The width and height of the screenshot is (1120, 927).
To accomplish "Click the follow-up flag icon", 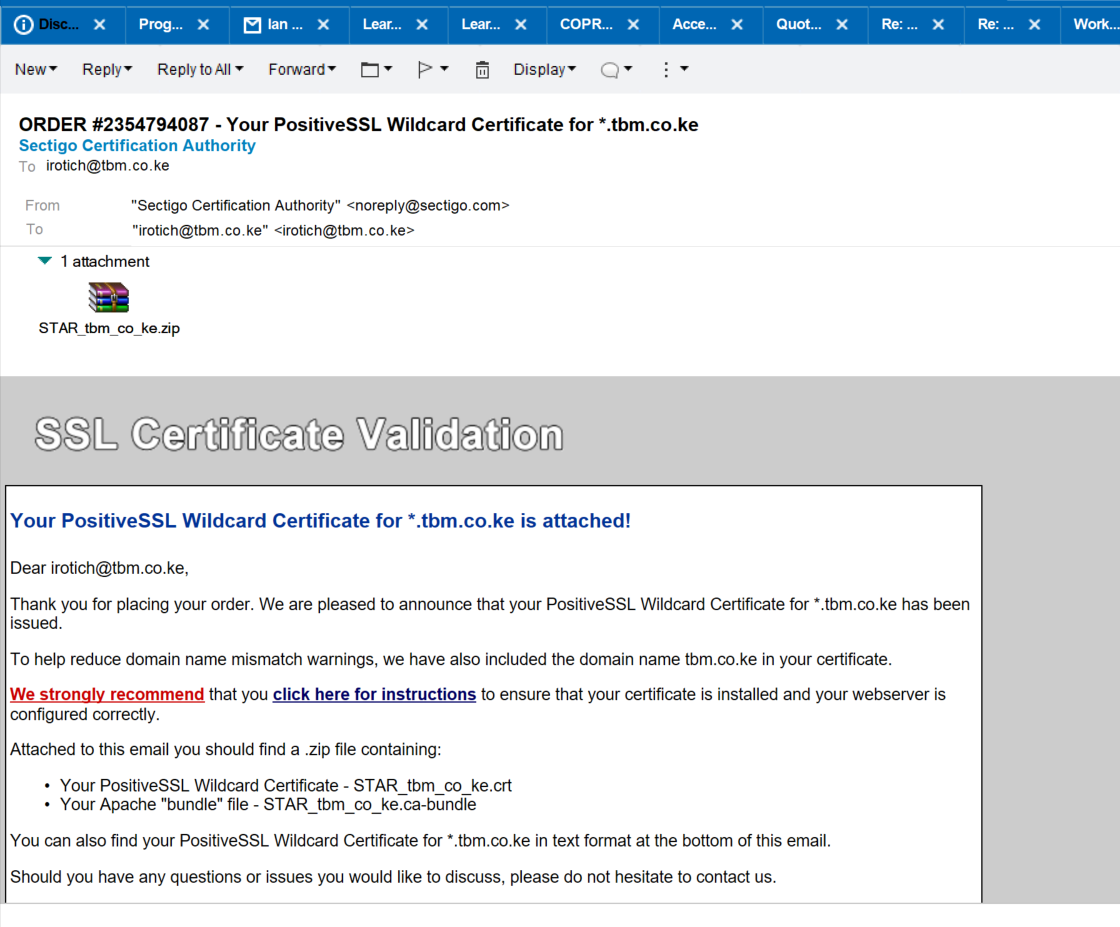I will click(x=432, y=69).
